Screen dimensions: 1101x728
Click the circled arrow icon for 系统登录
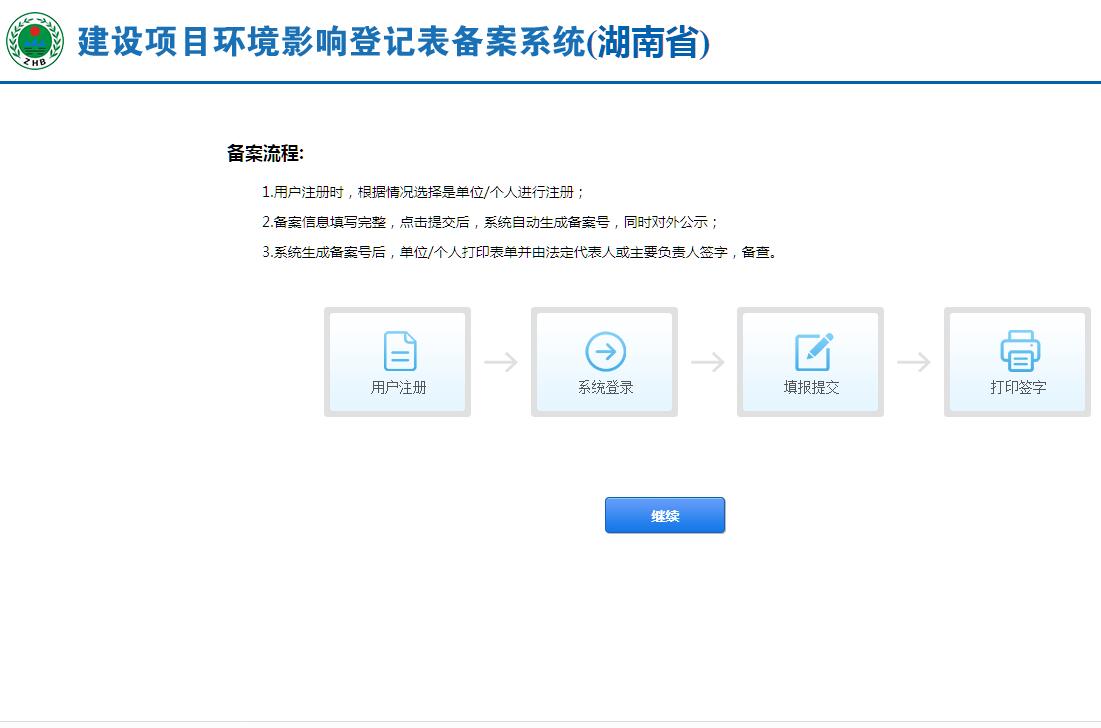point(605,351)
